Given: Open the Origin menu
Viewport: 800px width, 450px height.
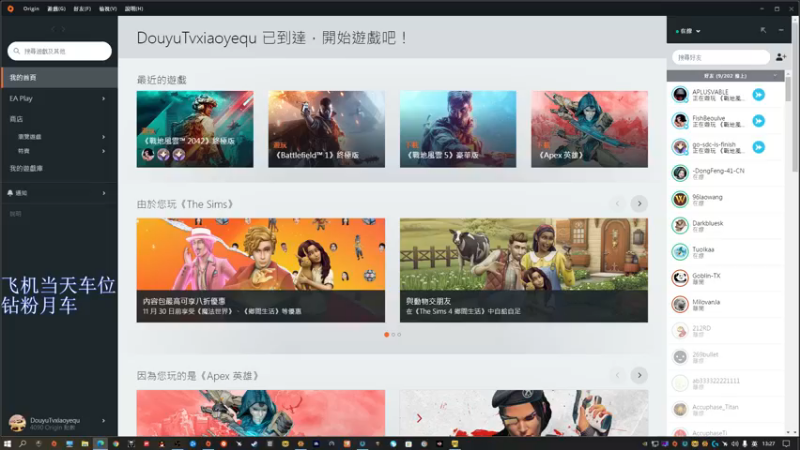Looking at the screenshot, I should [31, 9].
